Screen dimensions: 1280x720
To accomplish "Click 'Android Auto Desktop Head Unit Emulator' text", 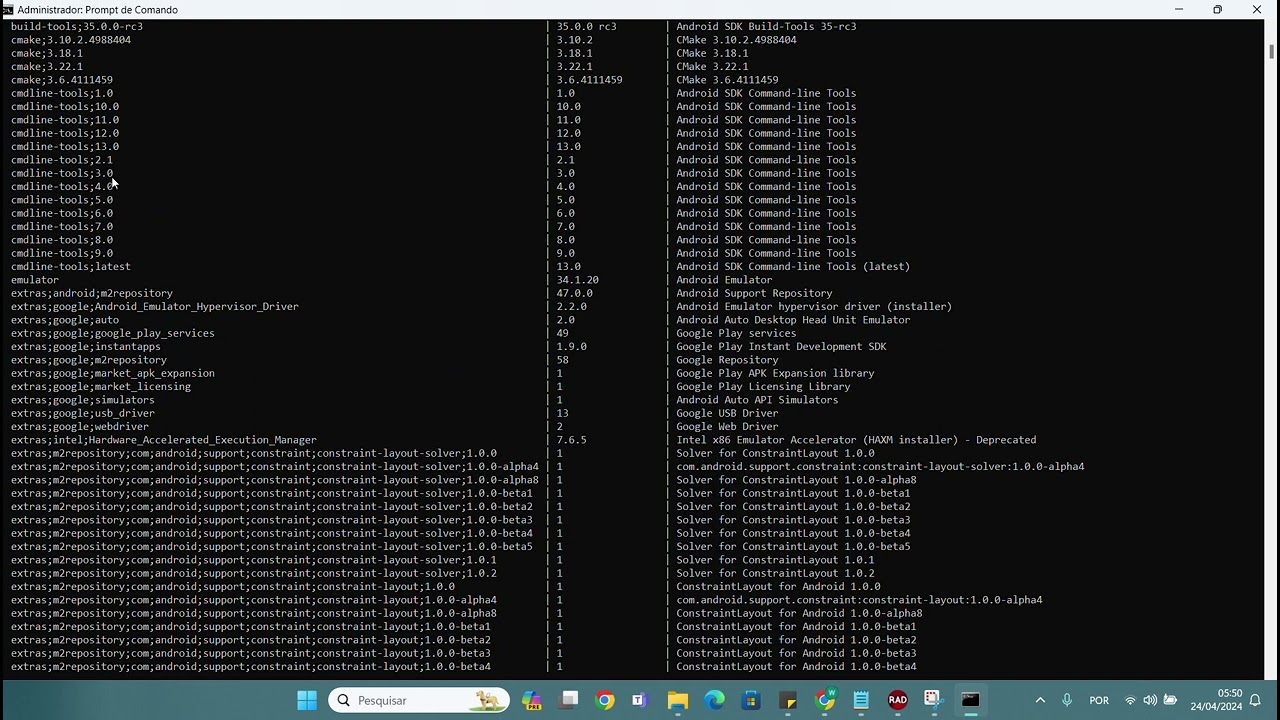I will (793, 320).
